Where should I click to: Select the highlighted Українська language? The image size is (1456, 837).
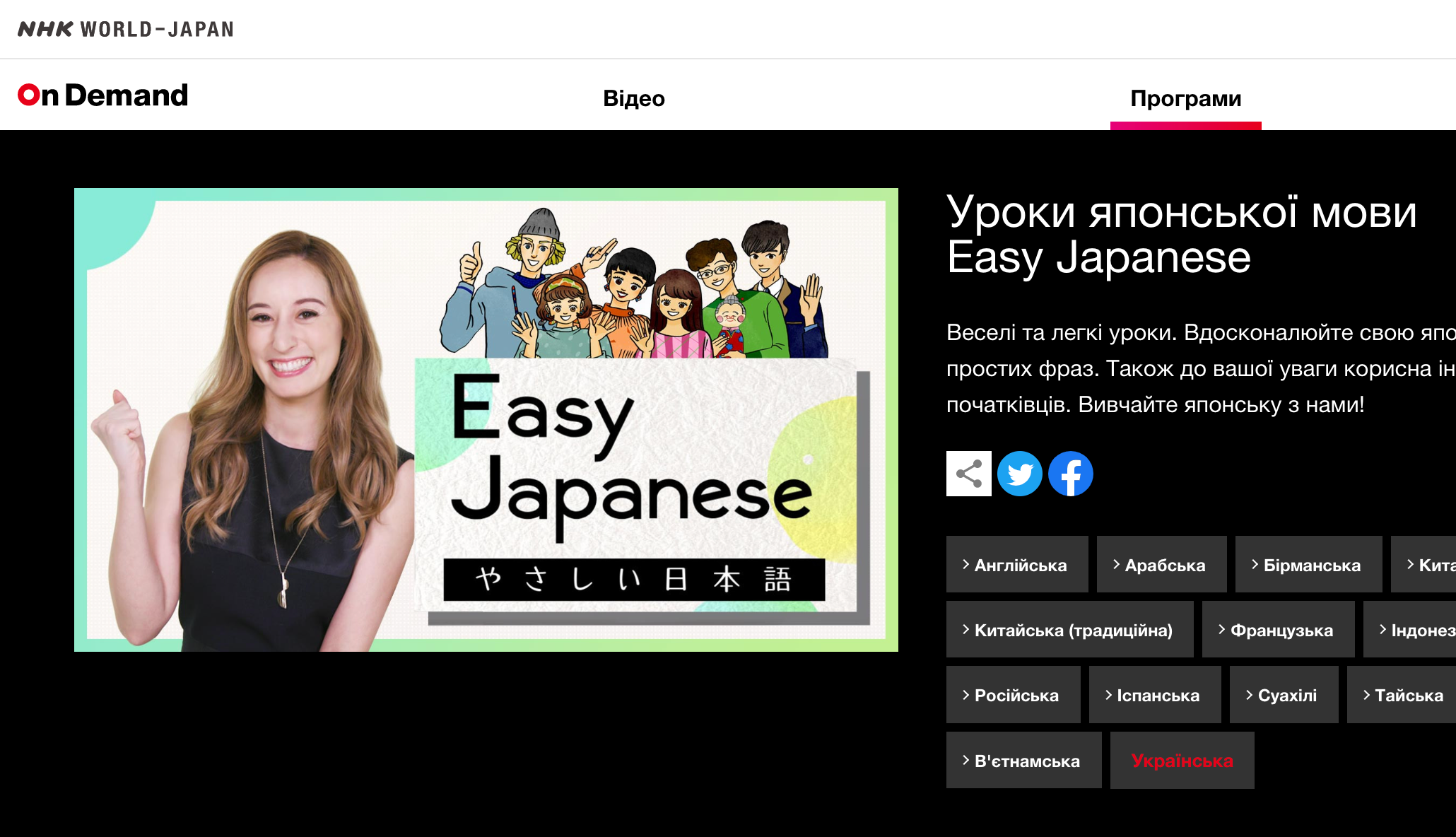coord(1181,761)
